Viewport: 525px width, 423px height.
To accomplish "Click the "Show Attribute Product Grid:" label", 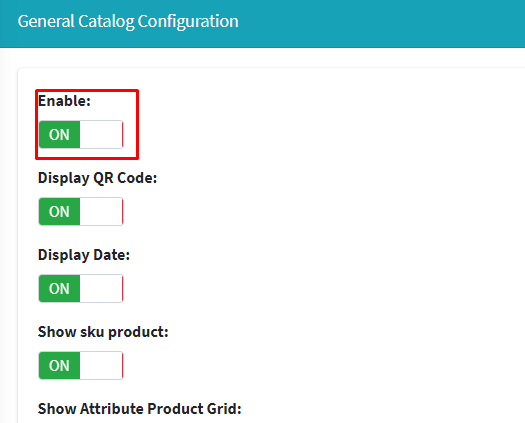I will click(140, 409).
